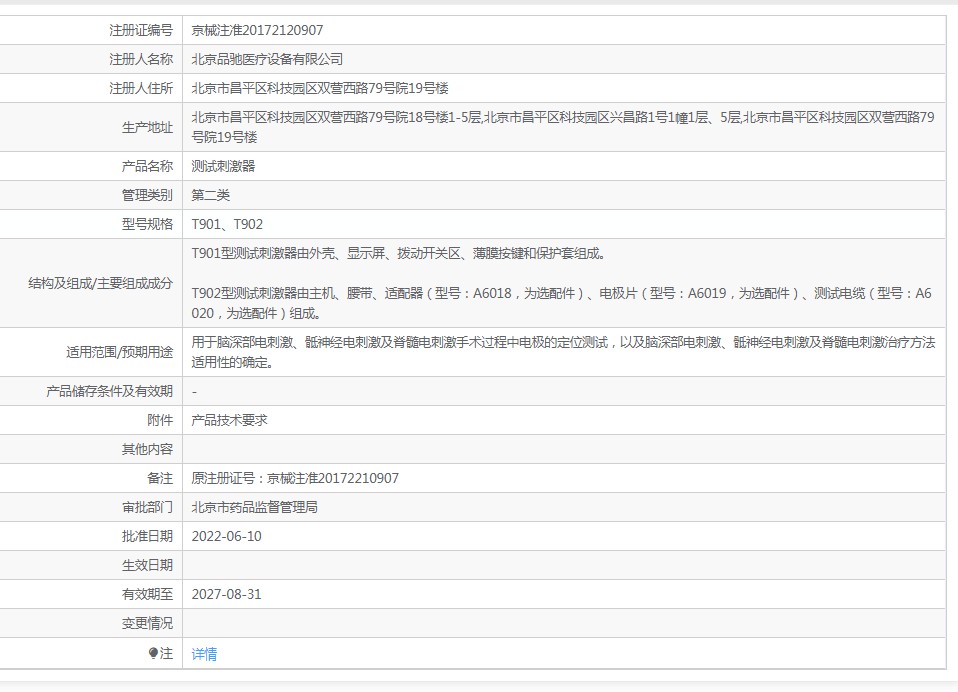Click the 注册证编号 label
This screenshot has width=958, height=692.
click(141, 30)
